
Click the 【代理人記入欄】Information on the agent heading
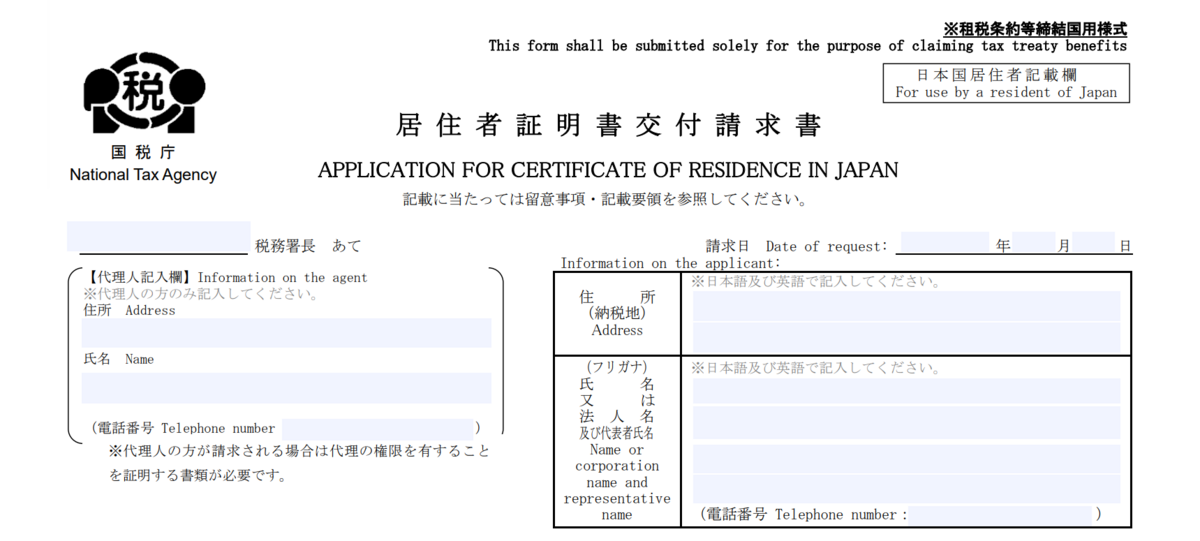(x=225, y=277)
